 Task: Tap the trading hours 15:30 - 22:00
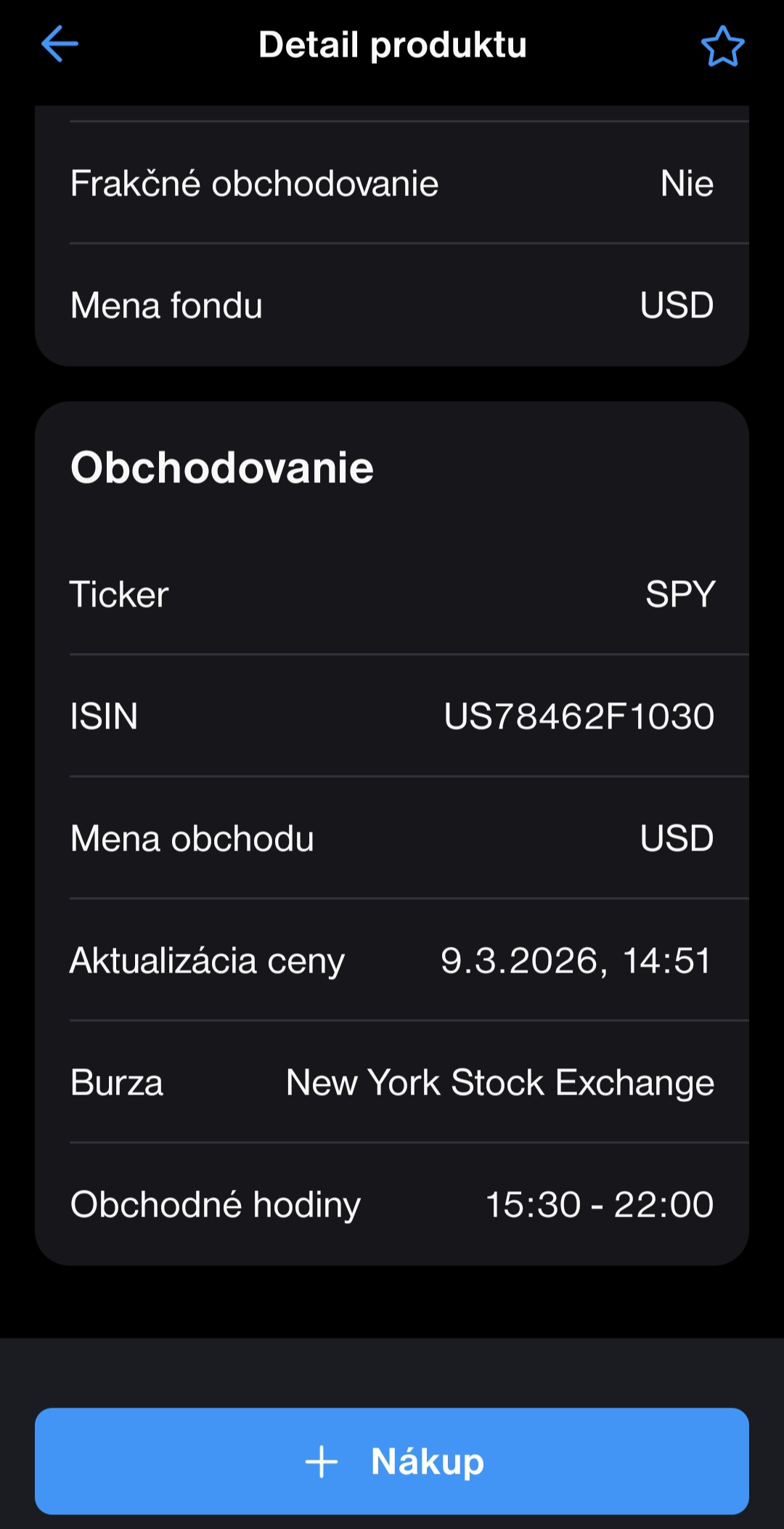click(x=599, y=1204)
